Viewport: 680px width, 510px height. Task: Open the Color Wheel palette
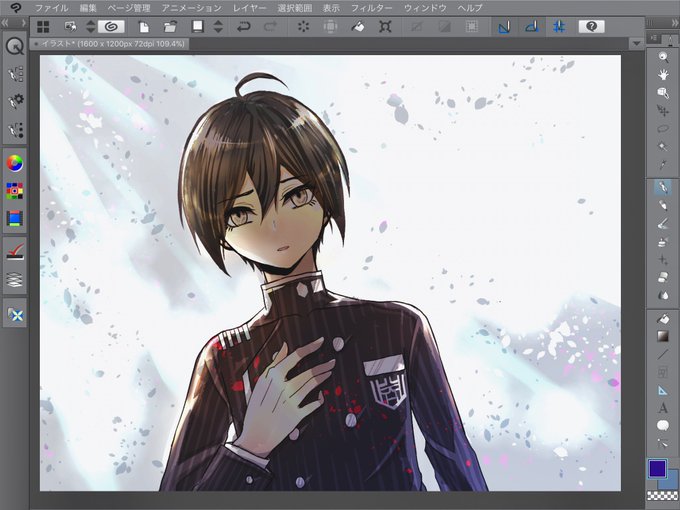[15, 163]
